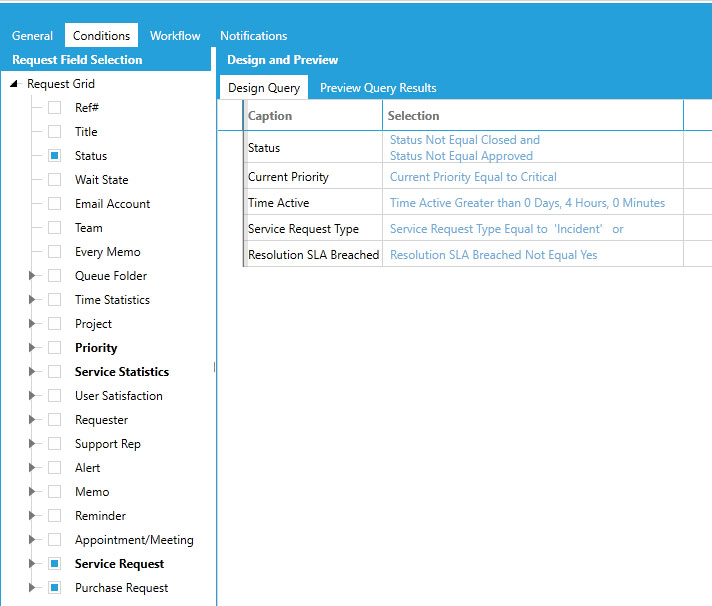The image size is (712, 606).
Task: Toggle the Purchase Request checkbox
Action: click(x=54, y=588)
